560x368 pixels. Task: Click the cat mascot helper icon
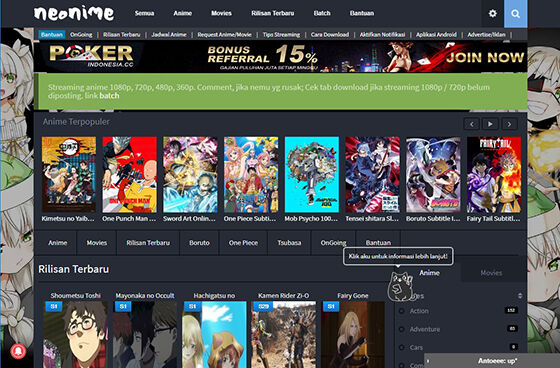pyautogui.click(x=400, y=286)
